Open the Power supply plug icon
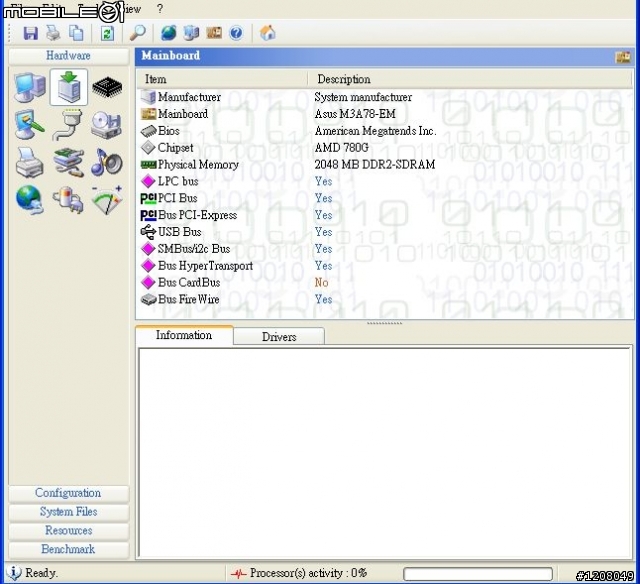Image resolution: width=640 pixels, height=584 pixels. point(69,200)
